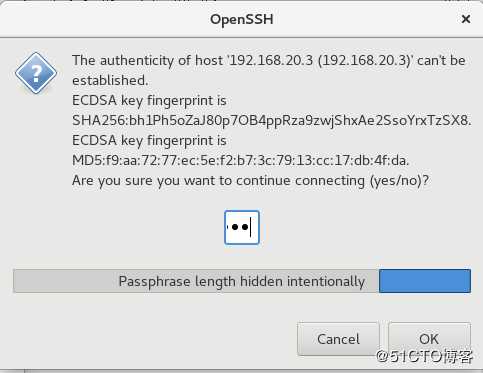
Task: Click "ECDSA key fingerprint is" preceding the MD5 line
Action: 149,141
